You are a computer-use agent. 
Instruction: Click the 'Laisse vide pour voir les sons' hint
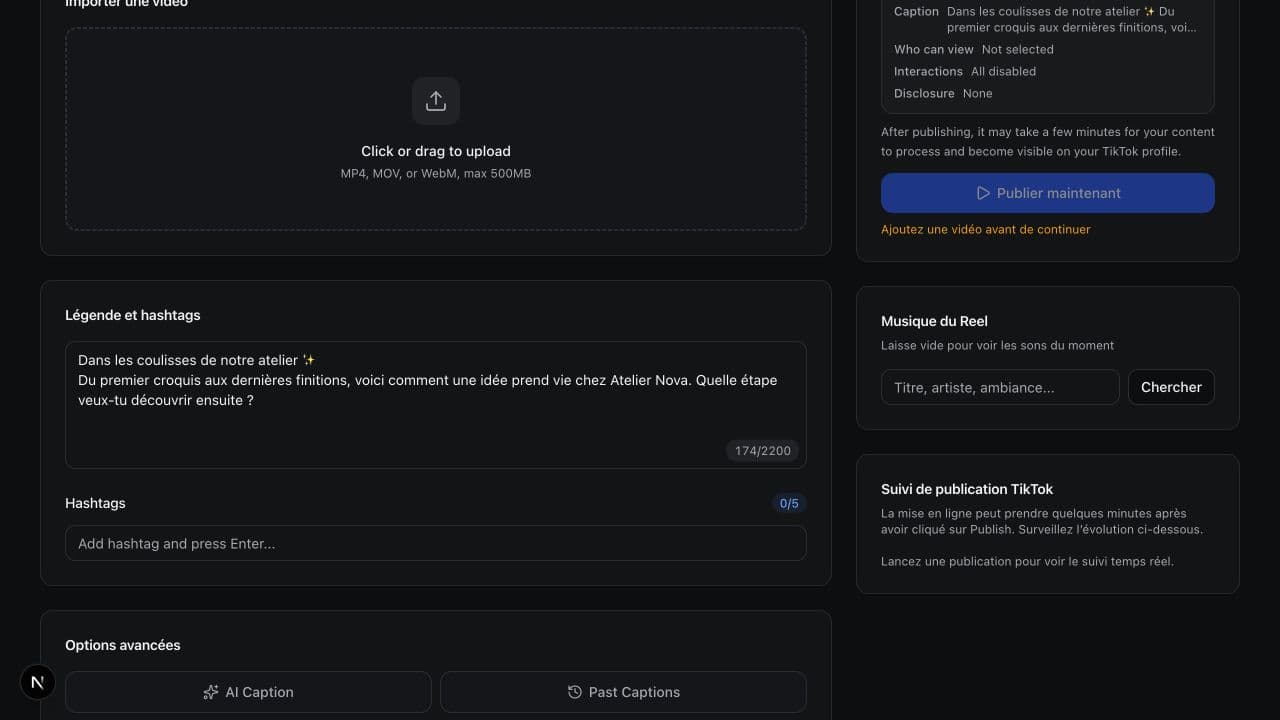pyautogui.click(x=997, y=345)
